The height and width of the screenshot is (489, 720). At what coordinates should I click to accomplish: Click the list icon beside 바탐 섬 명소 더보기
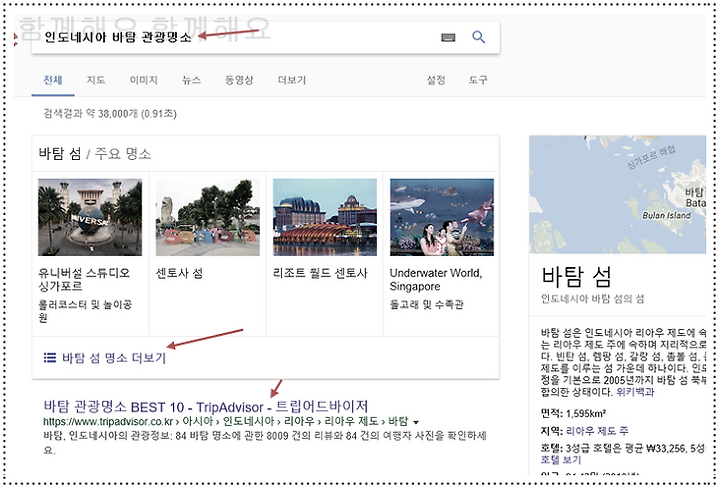[50, 357]
